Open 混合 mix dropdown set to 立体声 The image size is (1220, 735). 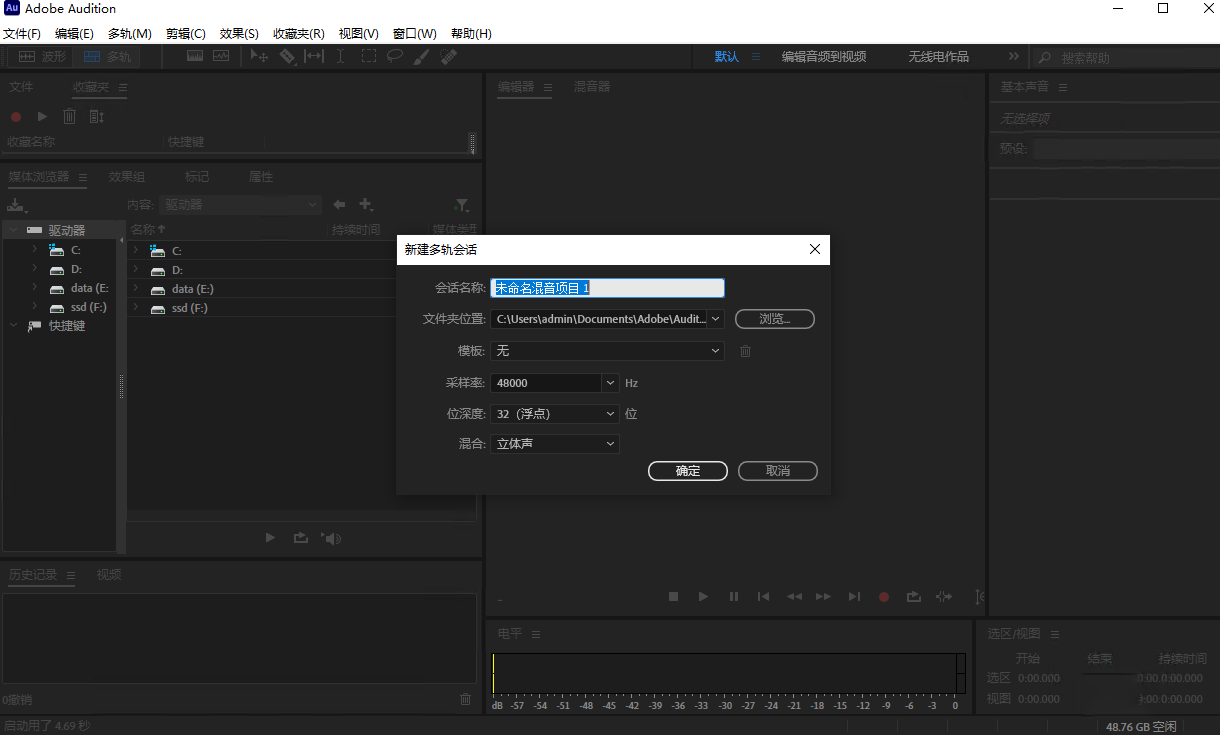pos(555,443)
